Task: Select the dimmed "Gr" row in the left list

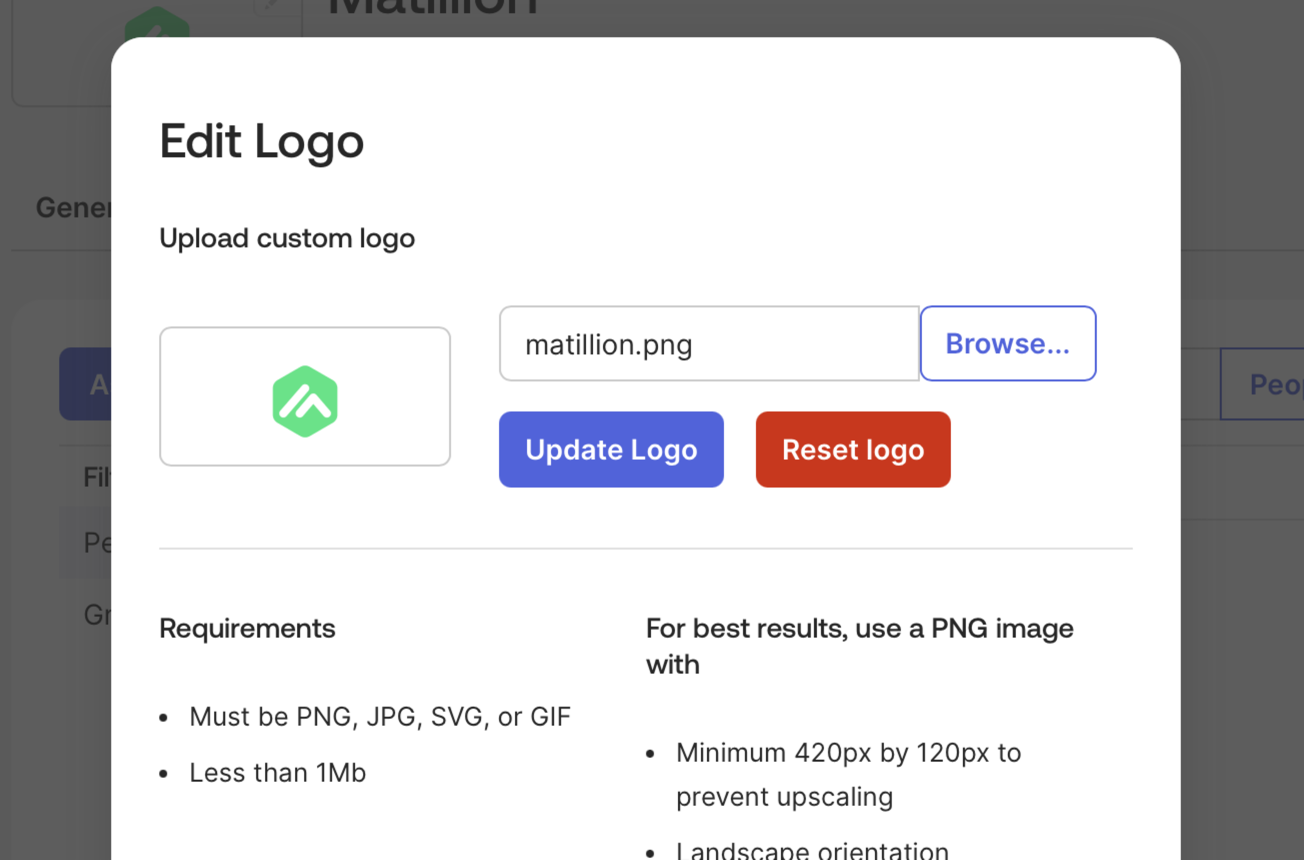Action: coord(96,614)
